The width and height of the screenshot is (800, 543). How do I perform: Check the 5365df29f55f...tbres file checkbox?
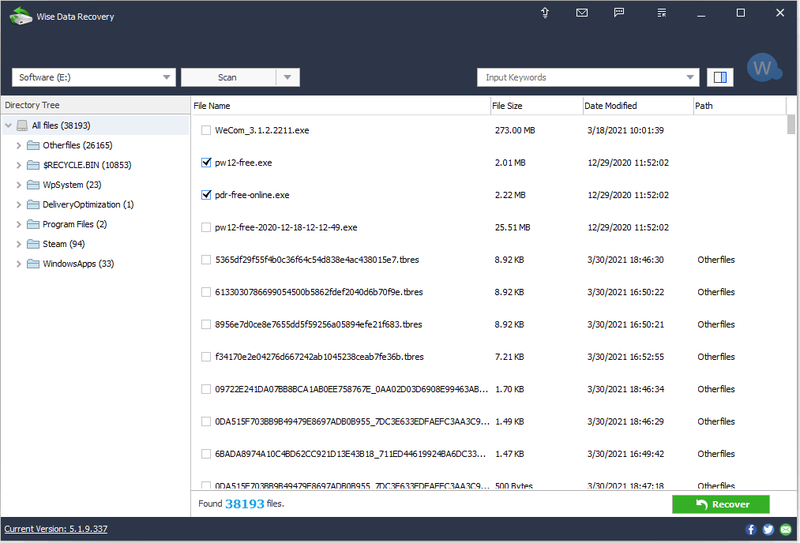[206, 260]
